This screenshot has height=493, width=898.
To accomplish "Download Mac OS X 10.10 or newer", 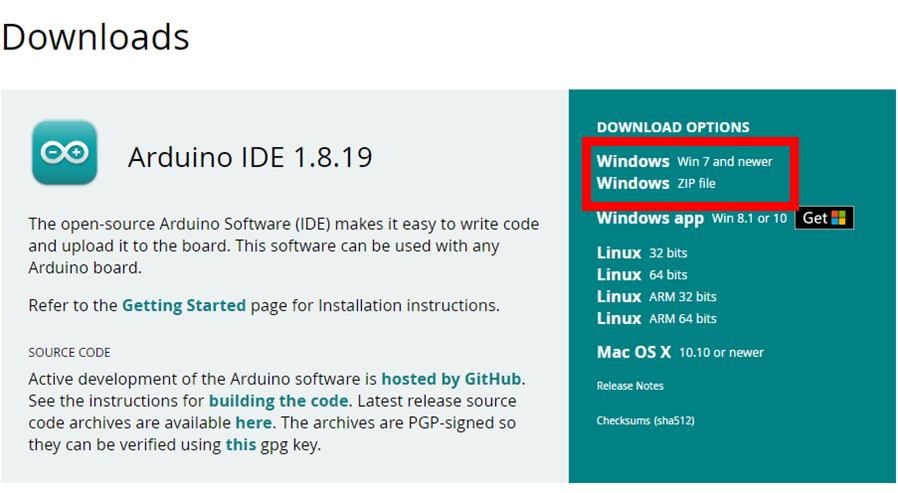I will pyautogui.click(x=680, y=352).
